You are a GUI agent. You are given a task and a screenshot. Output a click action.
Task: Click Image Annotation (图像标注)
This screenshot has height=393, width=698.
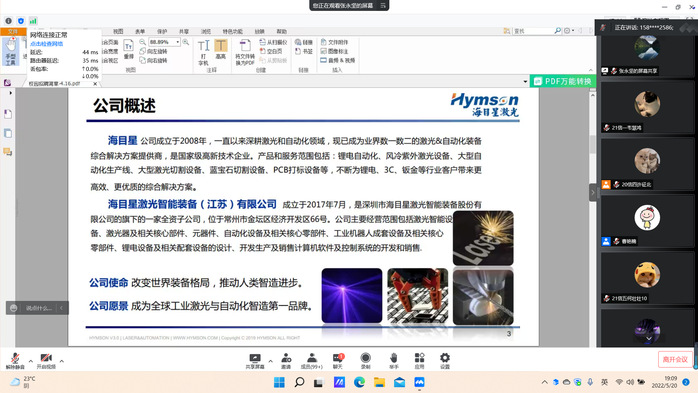pyautogui.click(x=334, y=51)
